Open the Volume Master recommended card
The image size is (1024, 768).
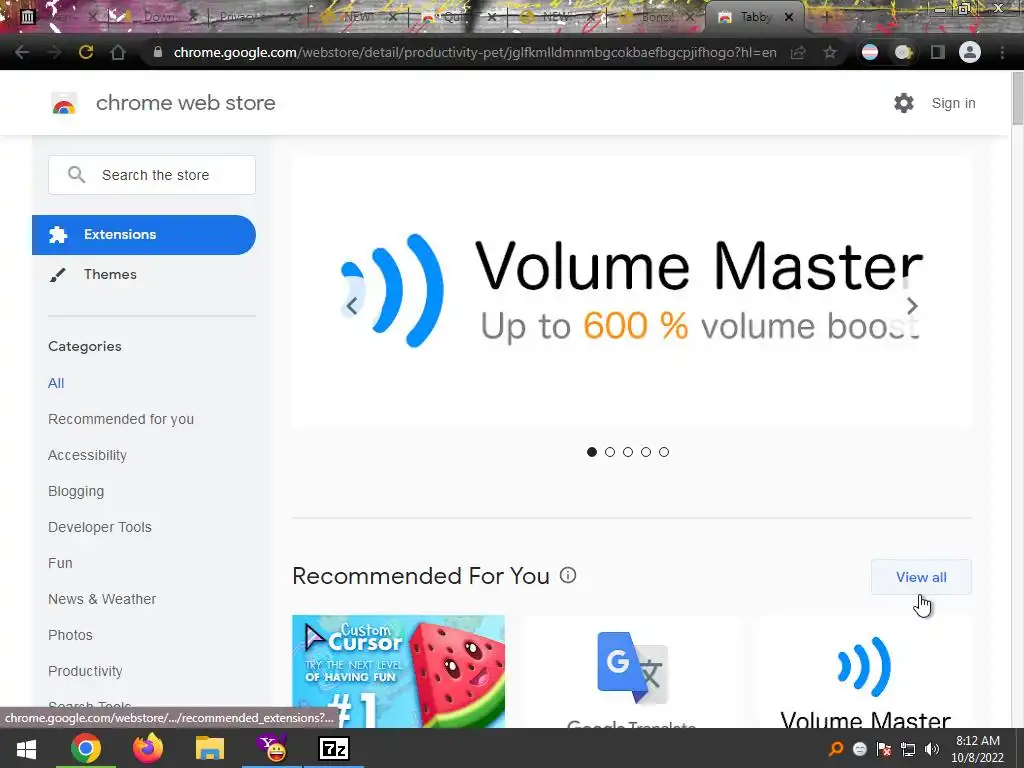pos(865,671)
